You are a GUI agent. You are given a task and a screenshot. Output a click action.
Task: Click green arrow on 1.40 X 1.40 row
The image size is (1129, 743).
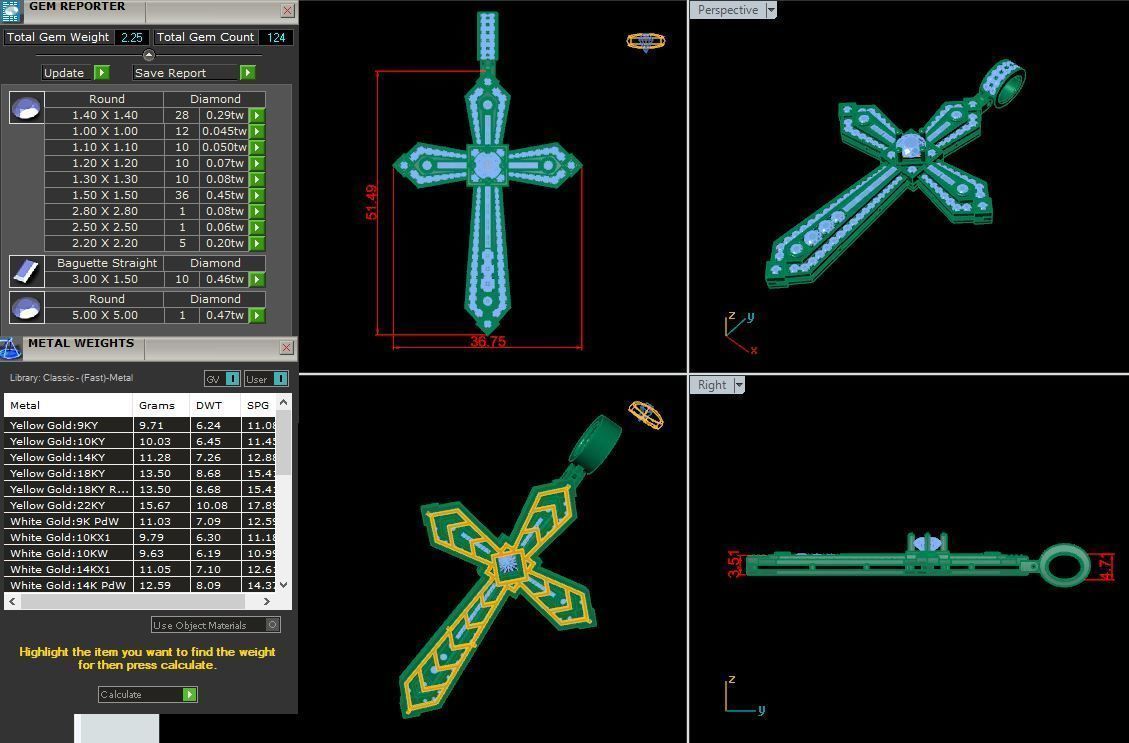257,115
